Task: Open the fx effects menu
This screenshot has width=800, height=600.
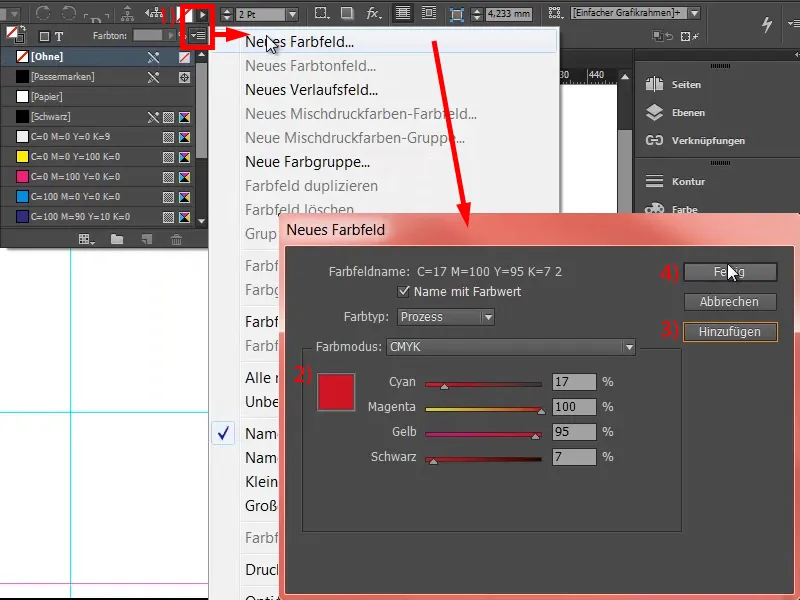Action: (374, 13)
